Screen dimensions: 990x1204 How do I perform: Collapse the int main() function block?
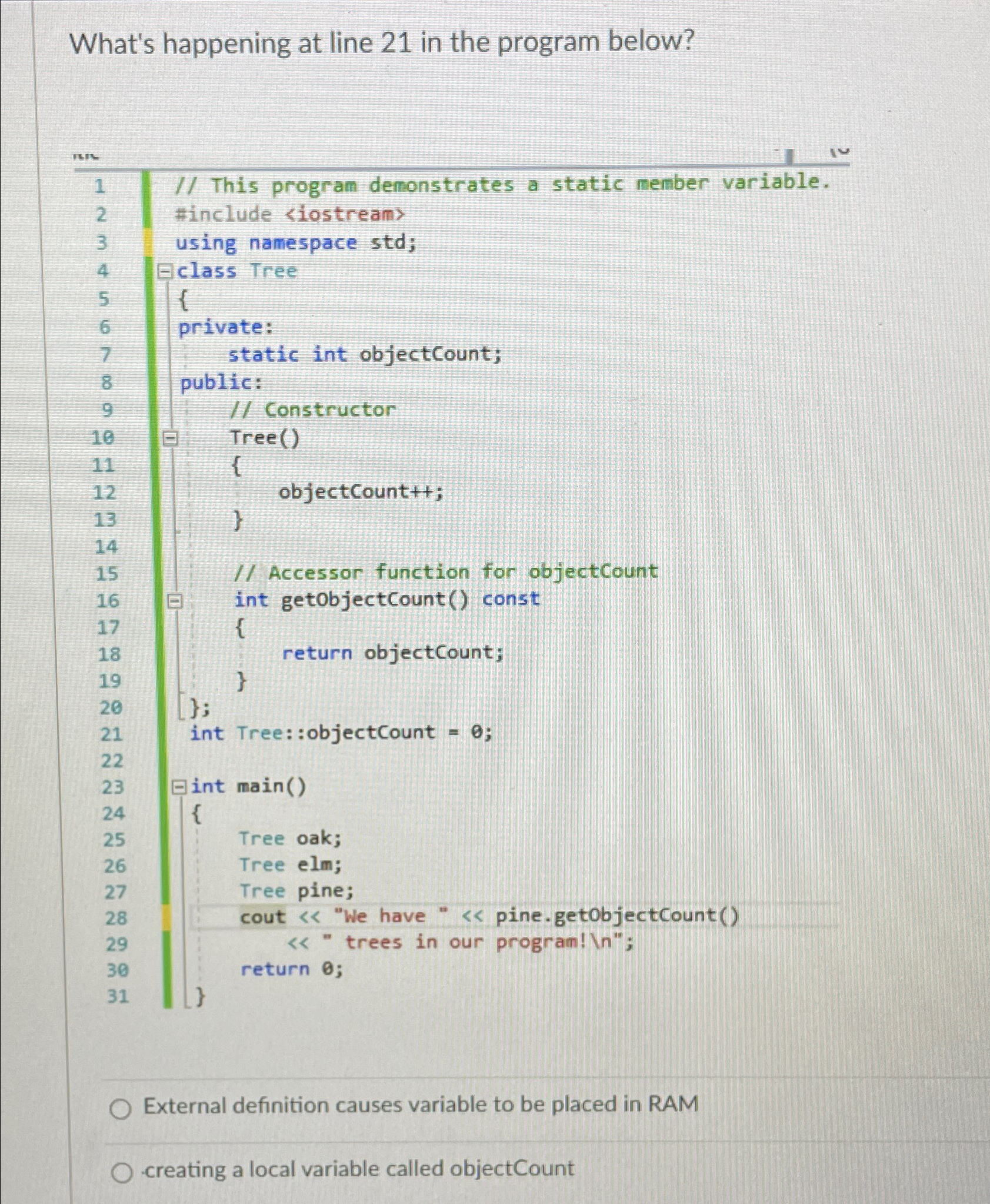click(x=178, y=787)
